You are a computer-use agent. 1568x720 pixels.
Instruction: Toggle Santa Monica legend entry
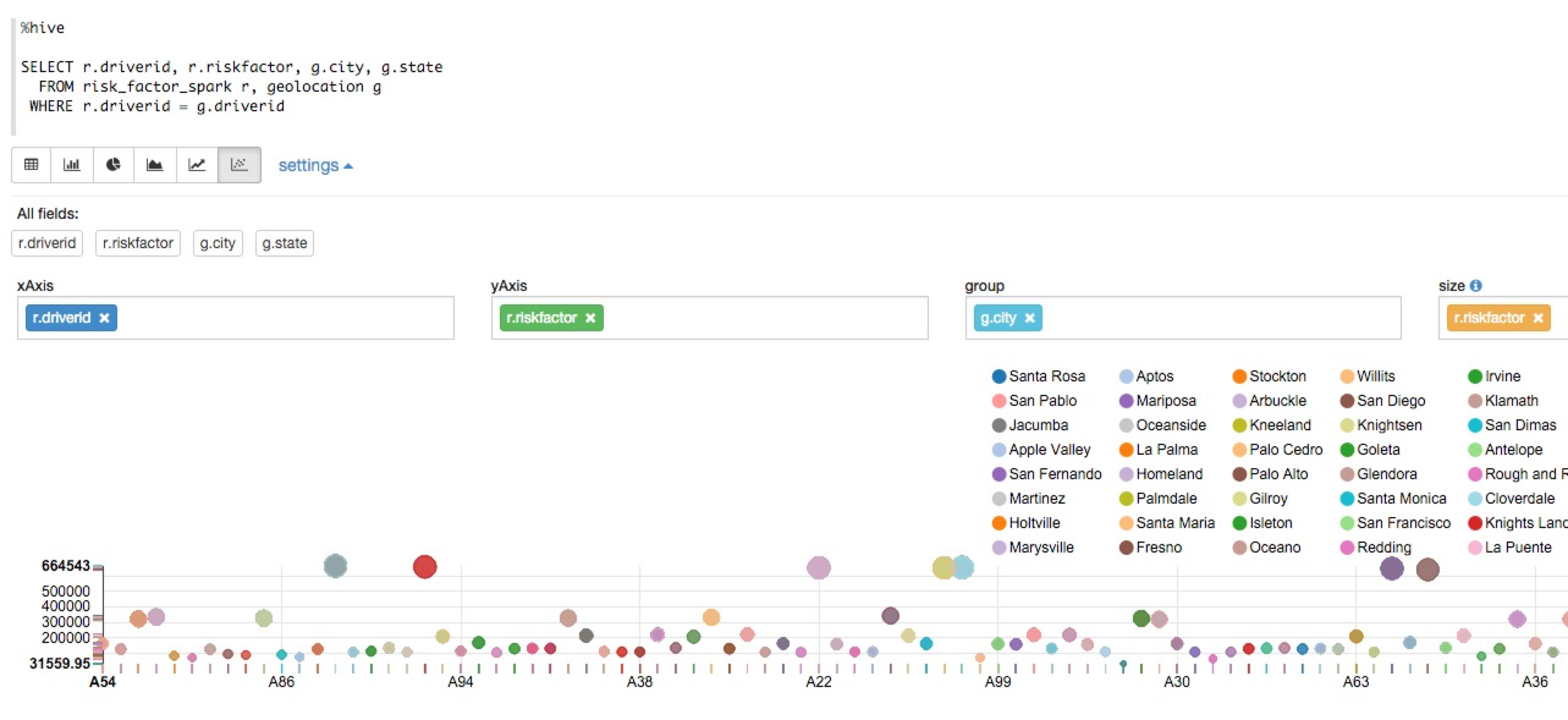[1394, 498]
